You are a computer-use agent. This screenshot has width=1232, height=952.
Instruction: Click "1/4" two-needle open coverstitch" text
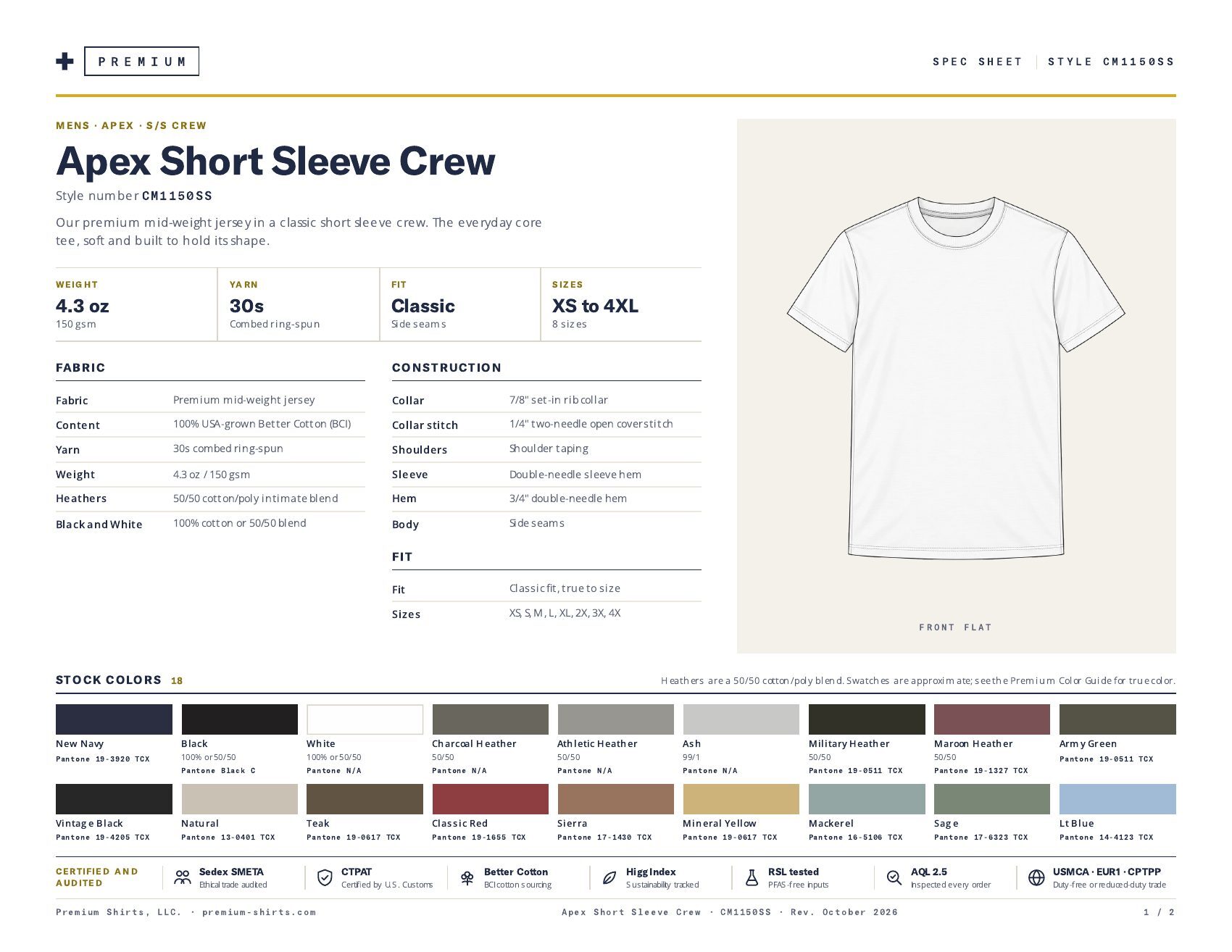click(x=591, y=424)
